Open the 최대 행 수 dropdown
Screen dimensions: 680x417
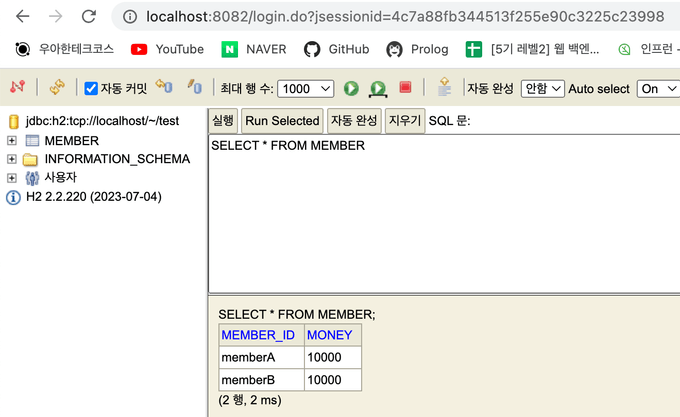305,89
